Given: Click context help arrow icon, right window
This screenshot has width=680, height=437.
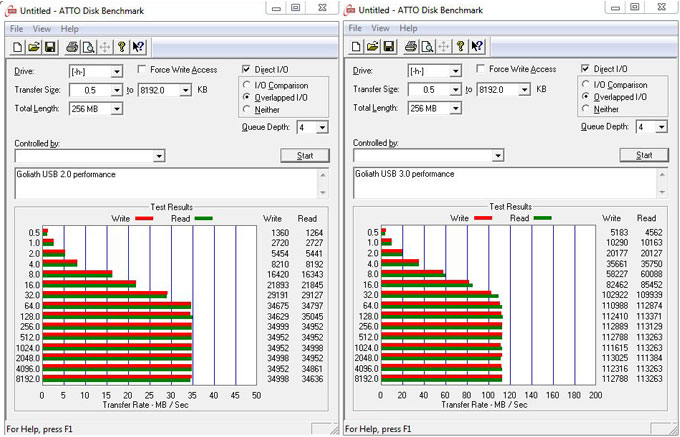Looking at the screenshot, I should pos(477,46).
